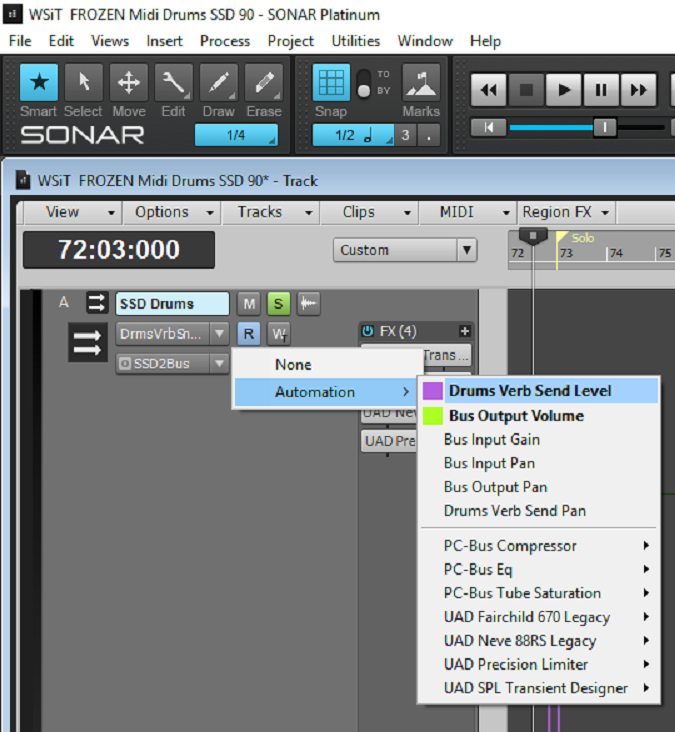
Task: Select Bus Output Volume automation
Action: [515, 416]
